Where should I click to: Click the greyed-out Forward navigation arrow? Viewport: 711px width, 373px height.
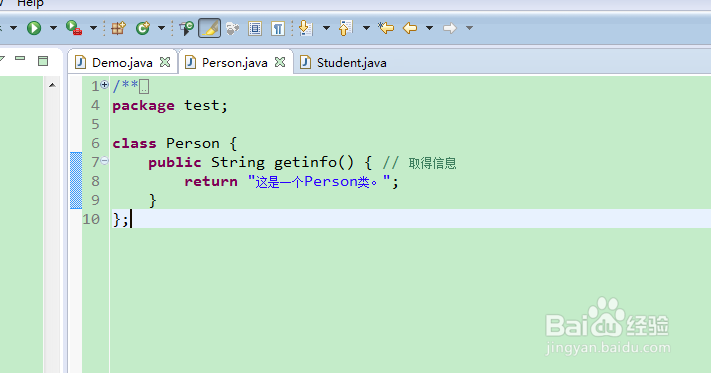point(450,28)
